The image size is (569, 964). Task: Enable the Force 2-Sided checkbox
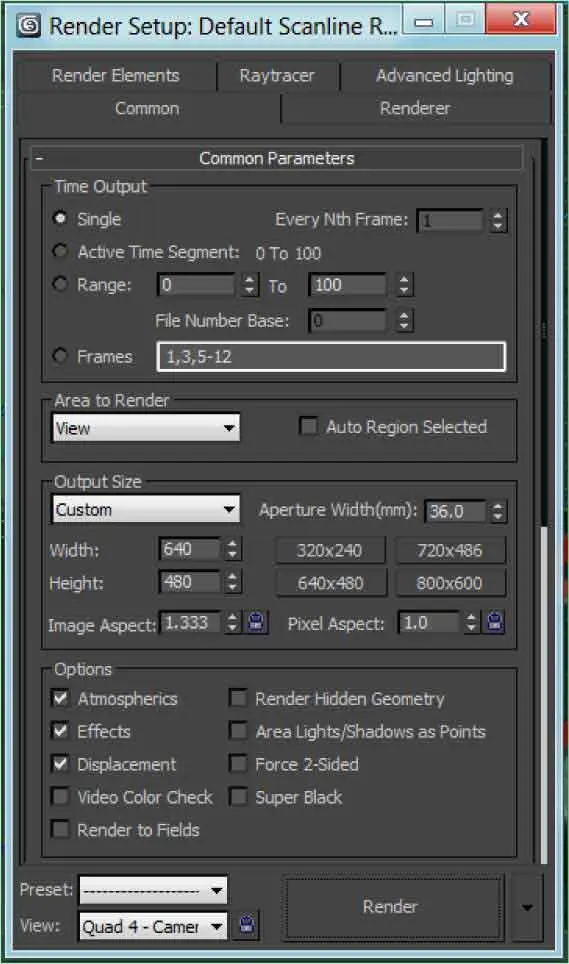point(238,764)
